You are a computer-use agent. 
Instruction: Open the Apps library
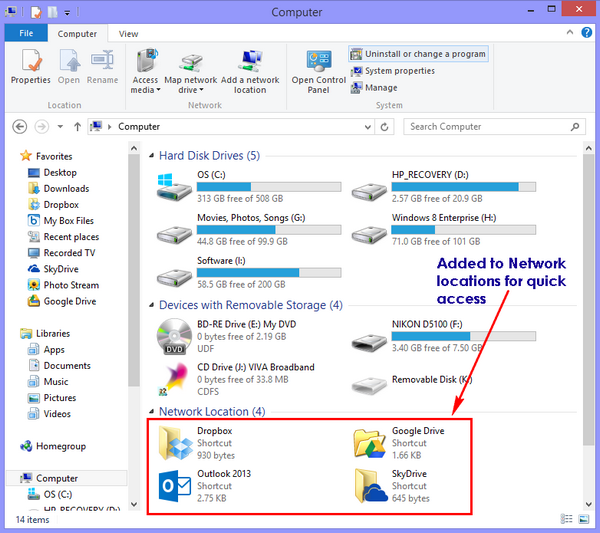tap(46, 349)
